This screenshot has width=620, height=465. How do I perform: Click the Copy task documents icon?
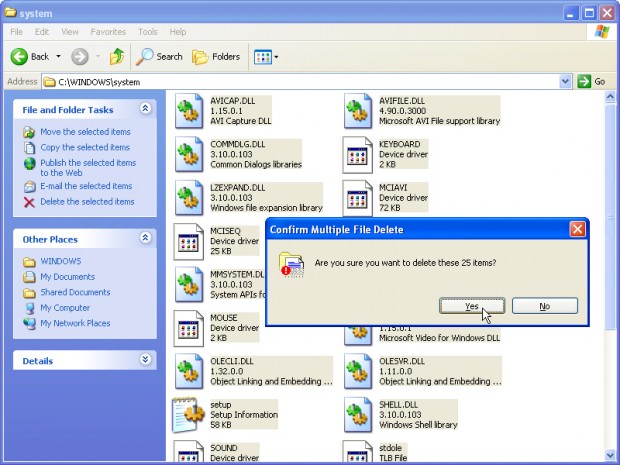click(x=29, y=148)
